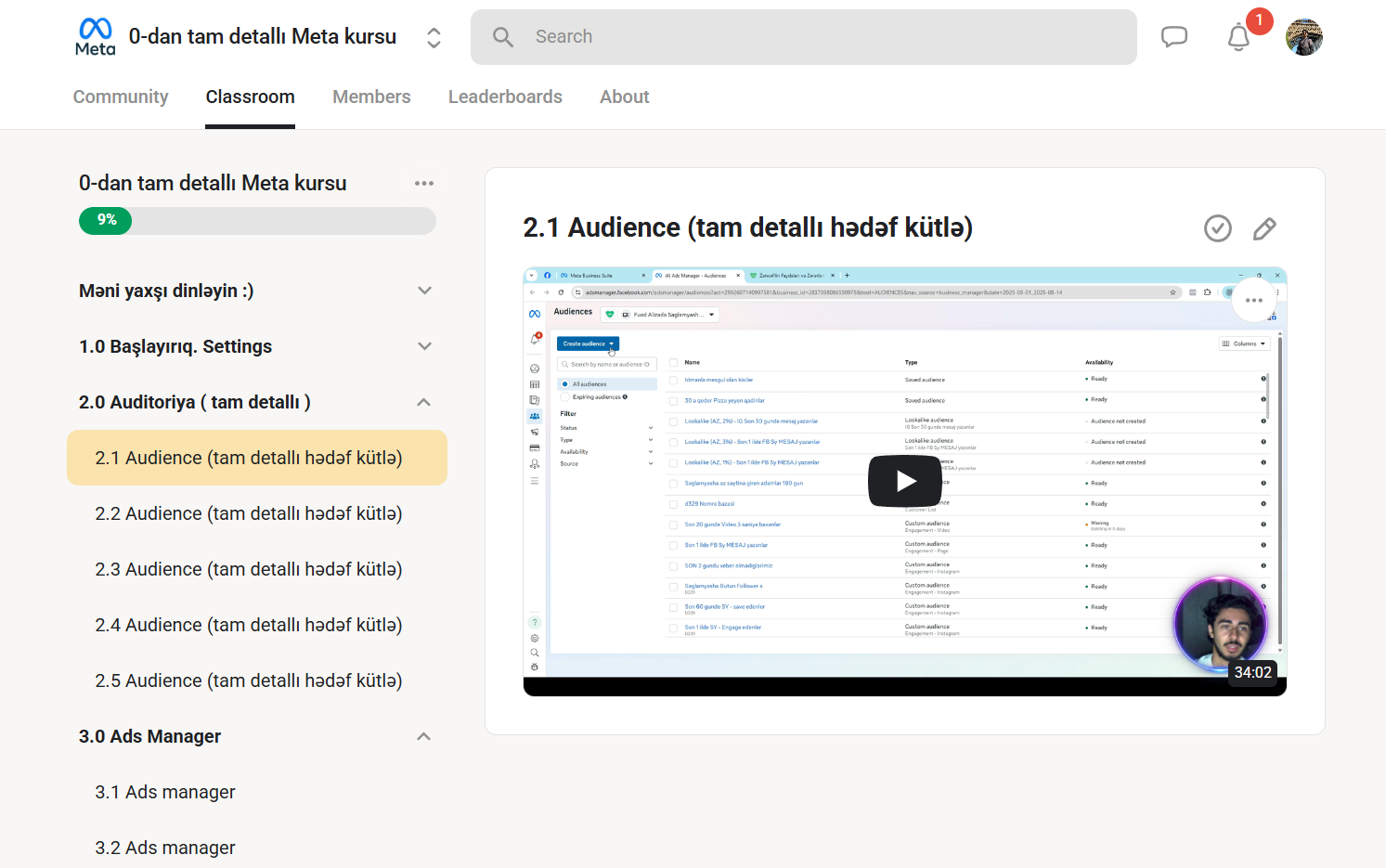Collapse the 3.0 Ads Manager section
The height and width of the screenshot is (868, 1386).
click(x=424, y=736)
